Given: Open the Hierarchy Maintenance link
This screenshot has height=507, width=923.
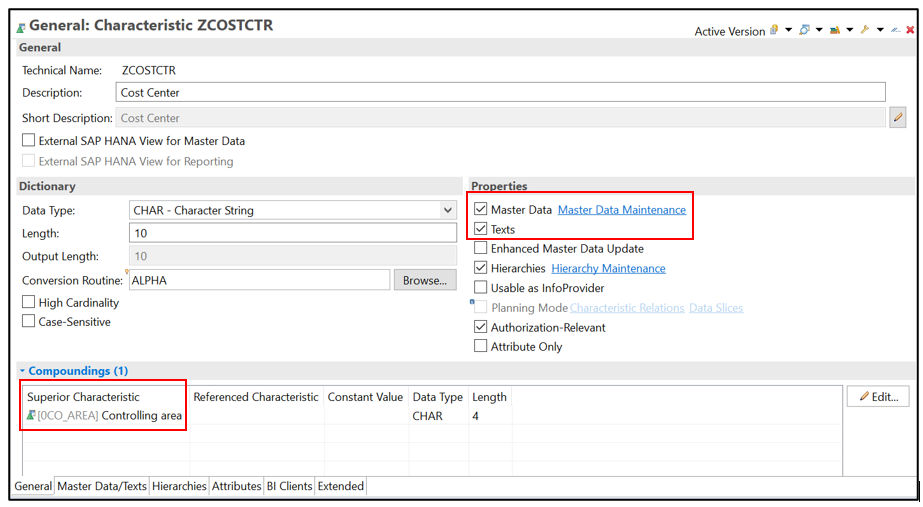Looking at the screenshot, I should click(608, 269).
